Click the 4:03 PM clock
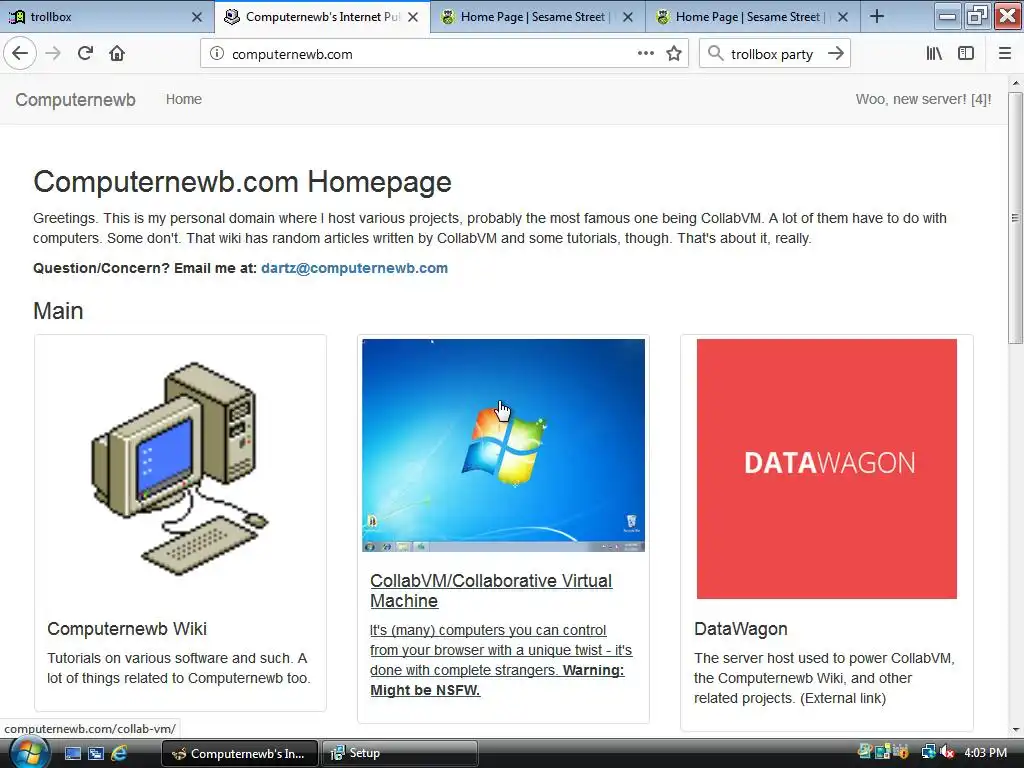Image resolution: width=1024 pixels, height=768 pixels. click(x=985, y=752)
